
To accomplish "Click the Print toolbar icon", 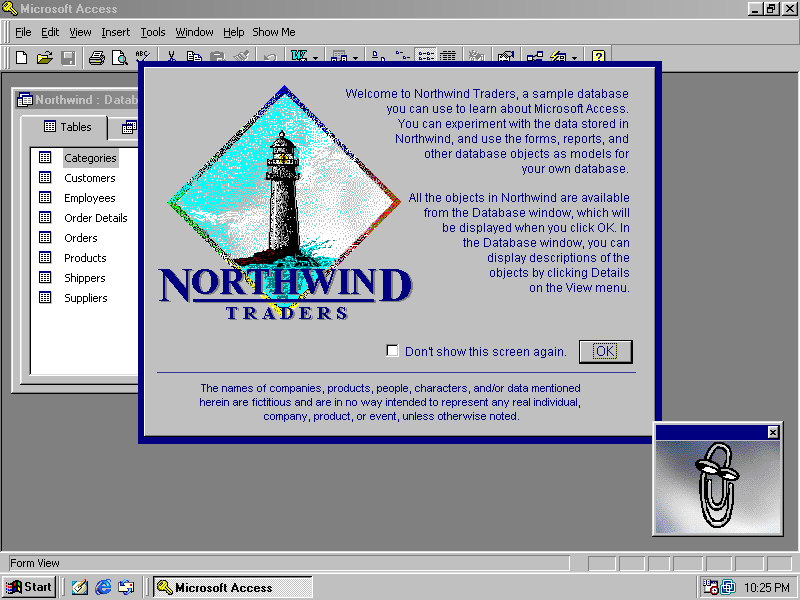I will click(96, 58).
